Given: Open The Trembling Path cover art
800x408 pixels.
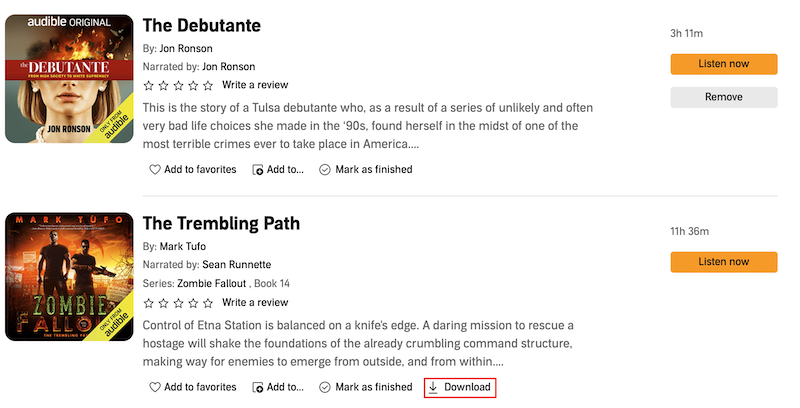Looking at the screenshot, I should [x=69, y=276].
